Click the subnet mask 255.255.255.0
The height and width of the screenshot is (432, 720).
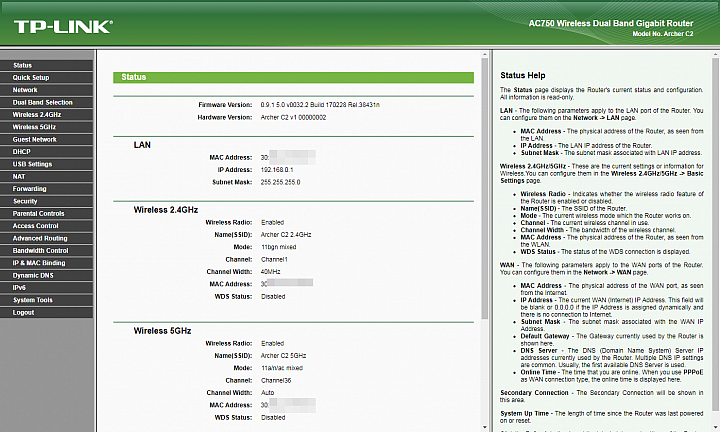280,182
